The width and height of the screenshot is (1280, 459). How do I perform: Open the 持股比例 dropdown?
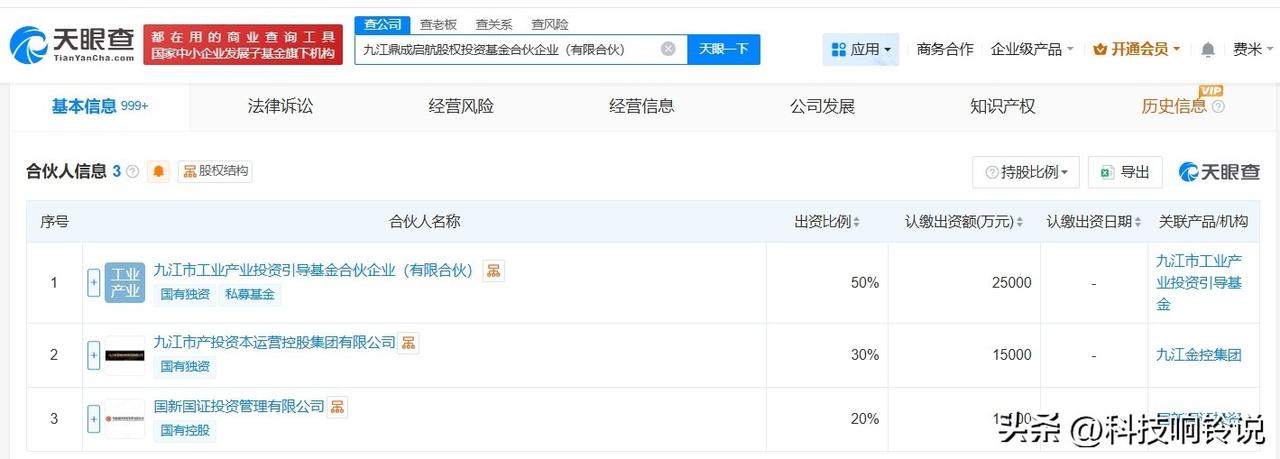pyautogui.click(x=1026, y=172)
